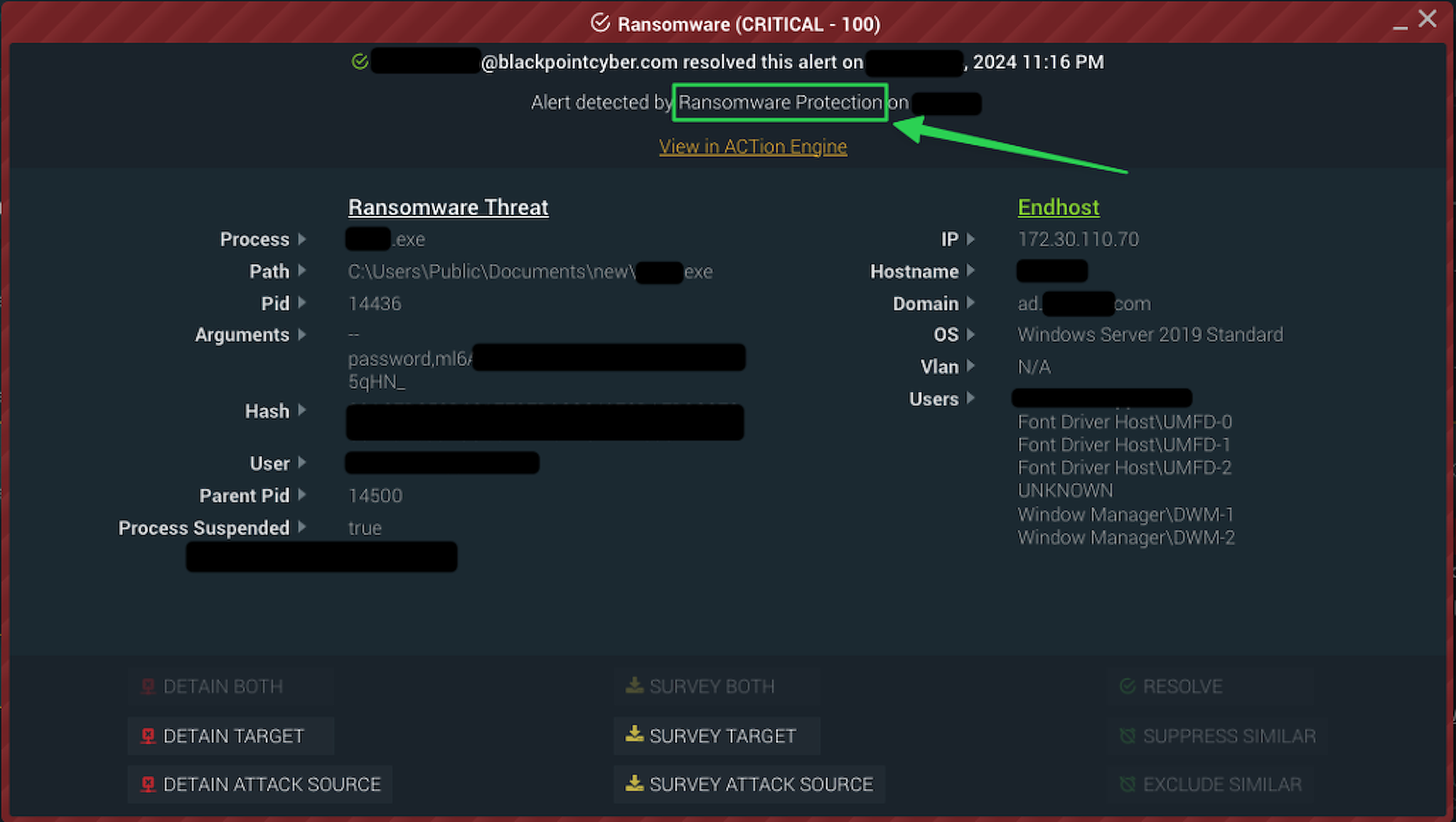Image resolution: width=1456 pixels, height=822 pixels.
Task: Select the Parent Pid value 14500
Action: (375, 496)
